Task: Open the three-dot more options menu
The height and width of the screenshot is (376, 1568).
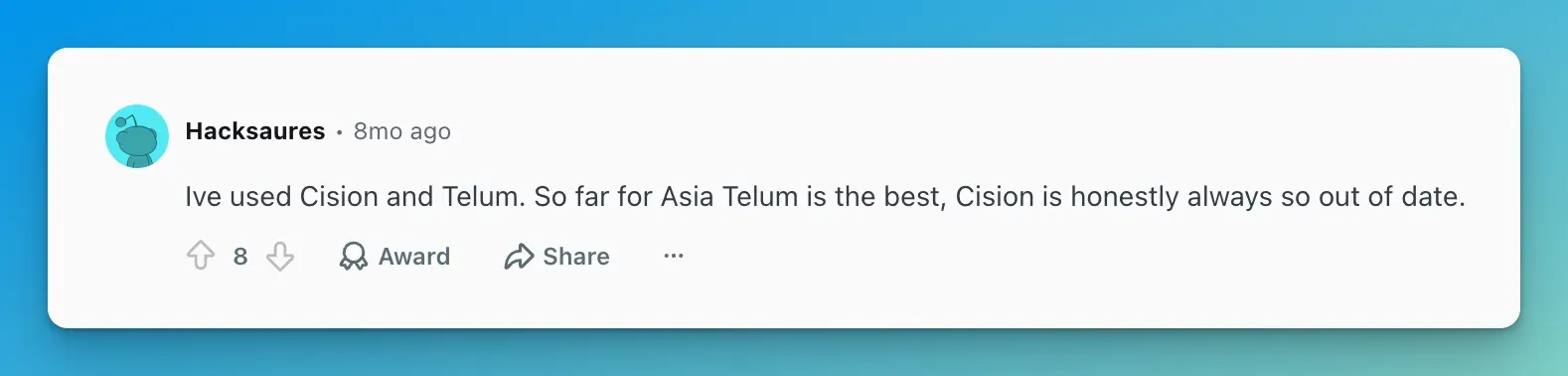Action: click(674, 256)
